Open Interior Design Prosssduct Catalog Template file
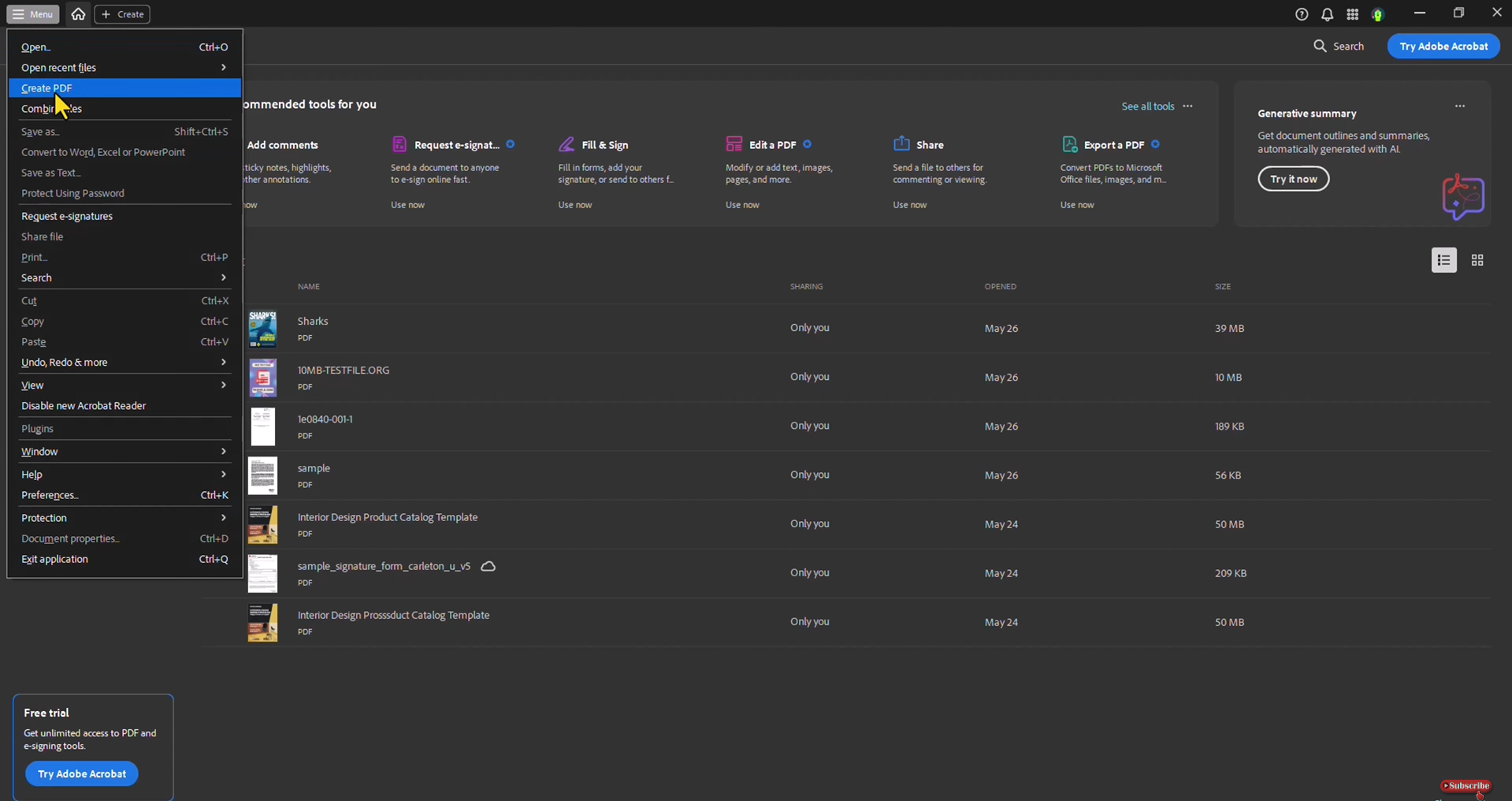 393,615
